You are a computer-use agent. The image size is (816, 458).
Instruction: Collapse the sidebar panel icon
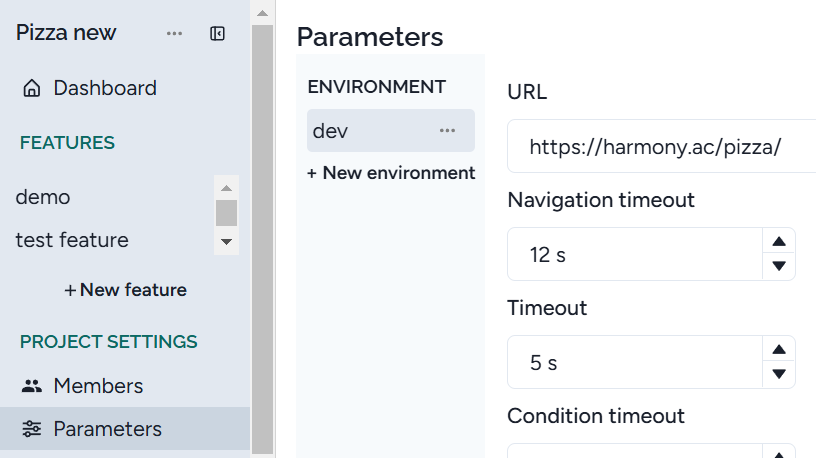pyautogui.click(x=217, y=33)
